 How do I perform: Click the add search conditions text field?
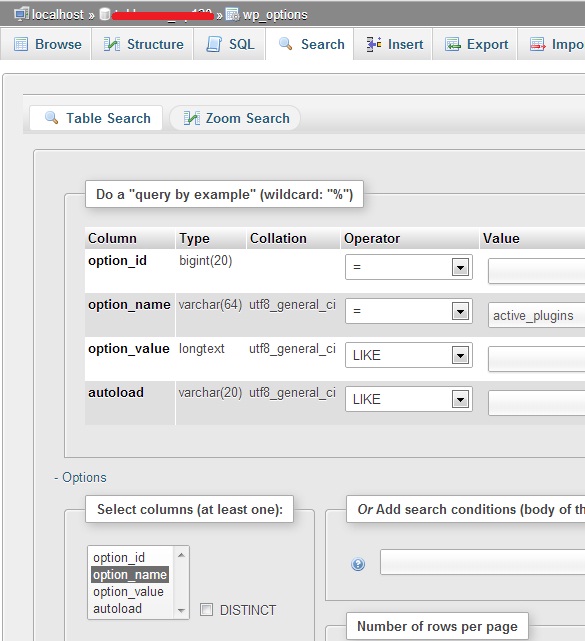click(x=482, y=562)
